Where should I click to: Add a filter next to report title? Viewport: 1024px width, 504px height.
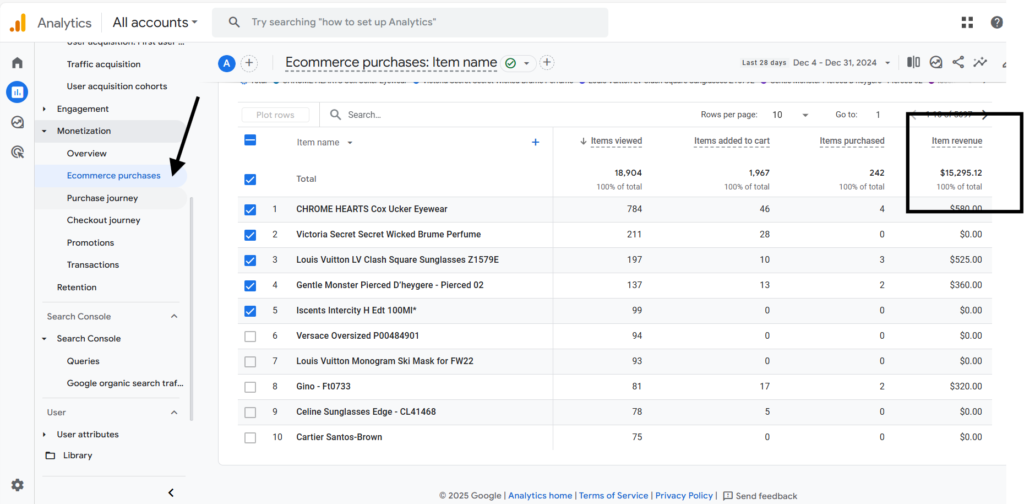click(547, 63)
